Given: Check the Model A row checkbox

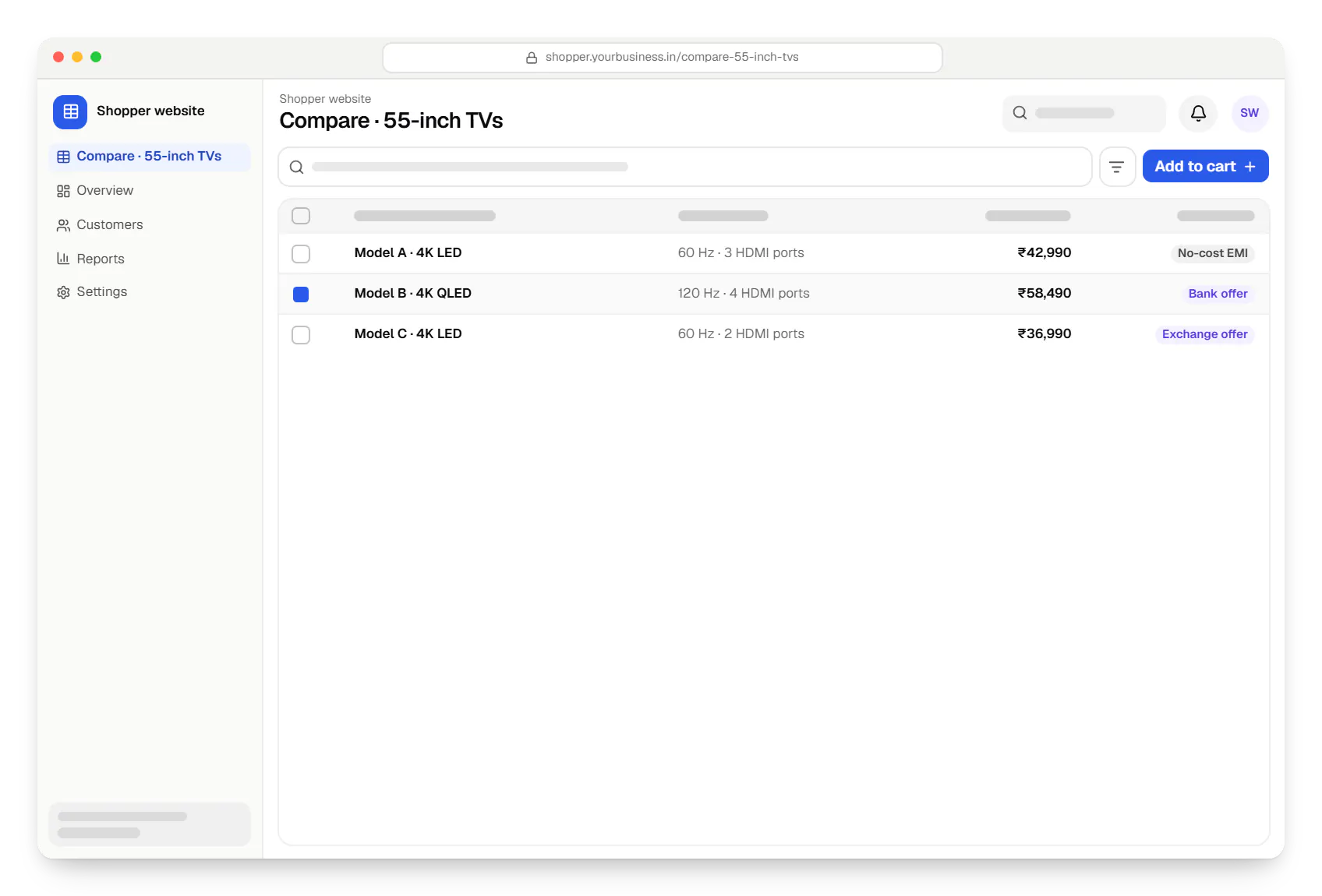Looking at the screenshot, I should (x=301, y=254).
